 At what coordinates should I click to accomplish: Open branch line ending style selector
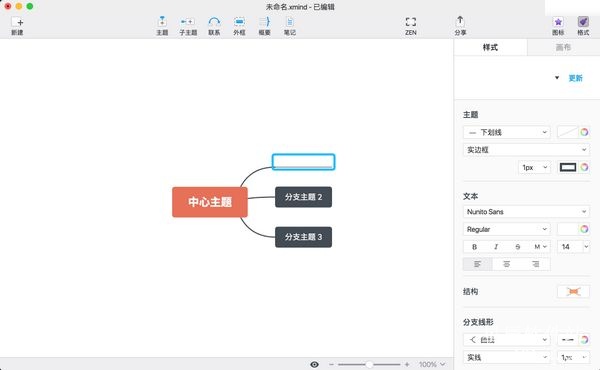tap(567, 339)
